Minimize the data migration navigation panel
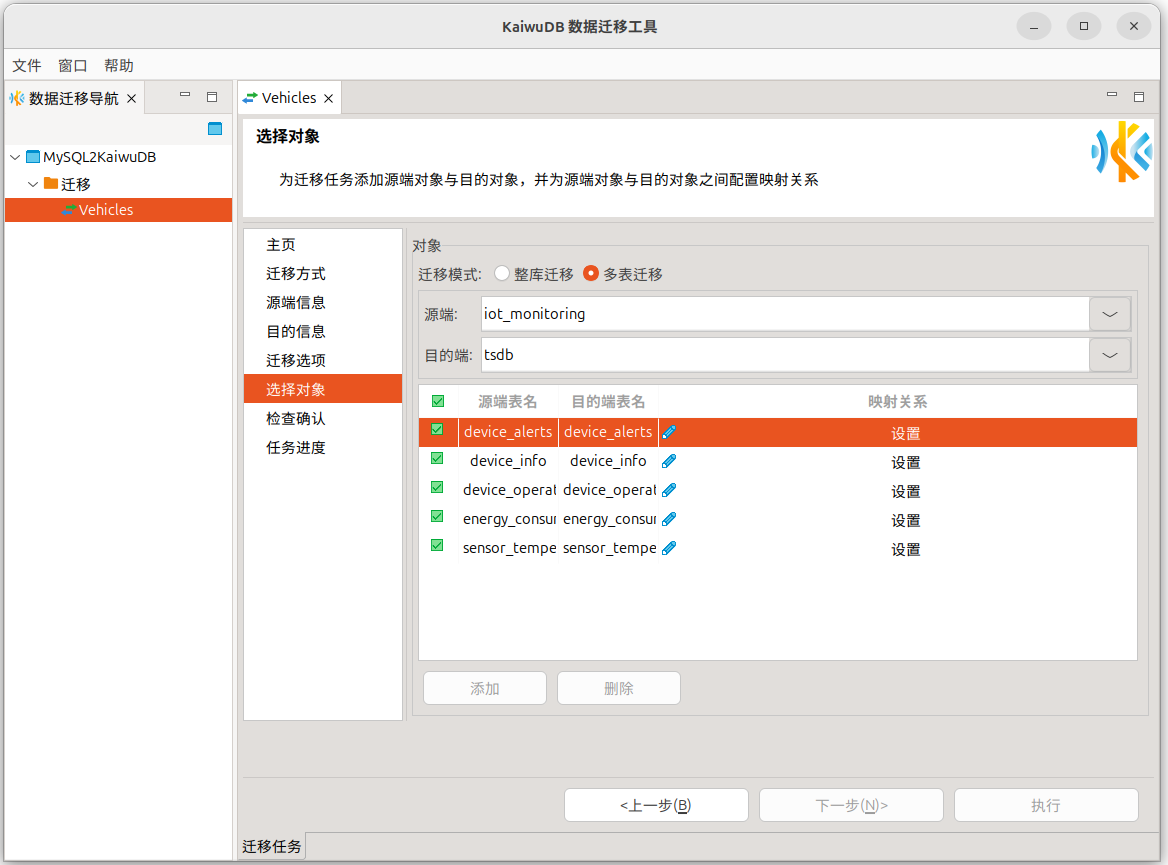 tap(185, 97)
